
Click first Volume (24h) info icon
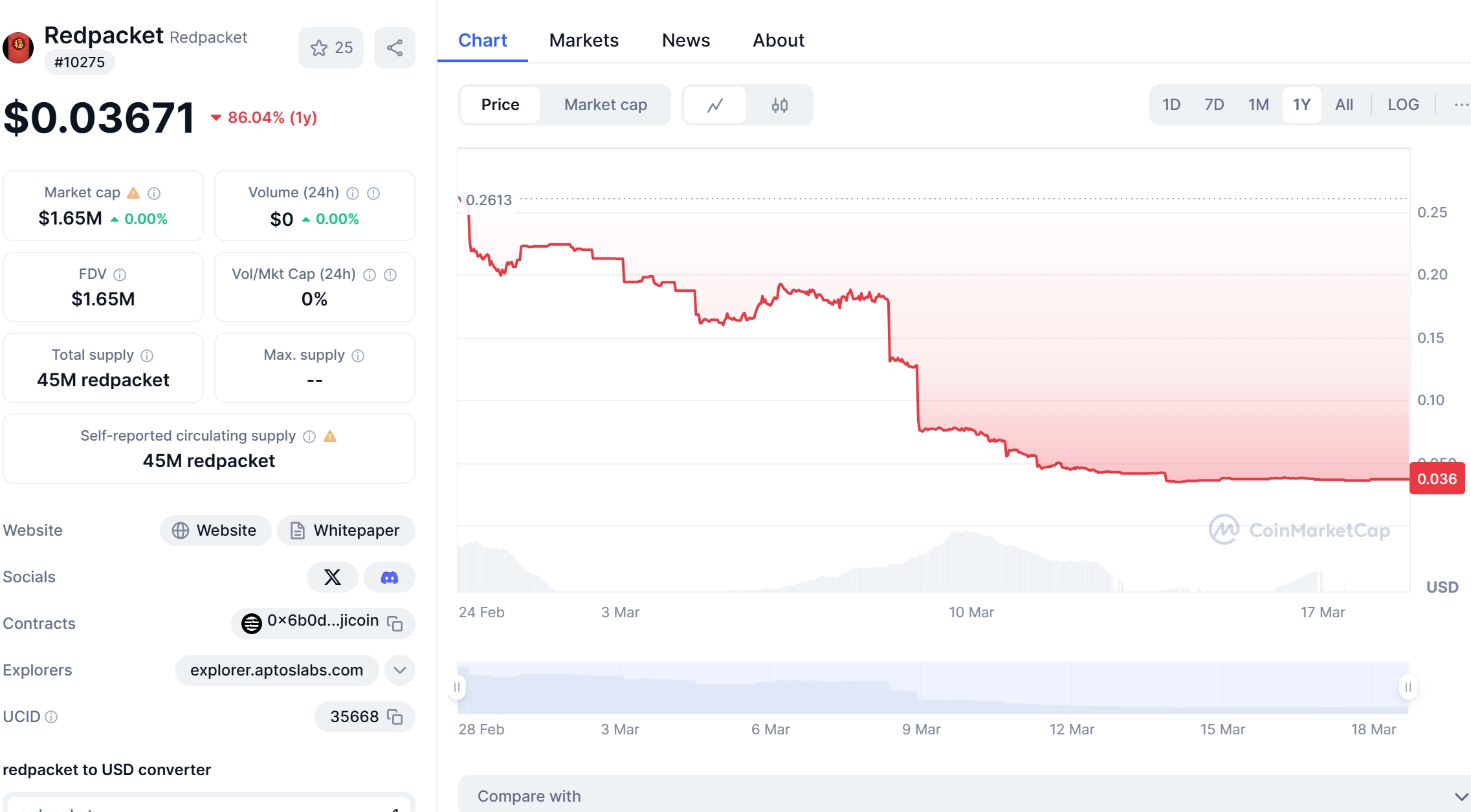(x=353, y=193)
